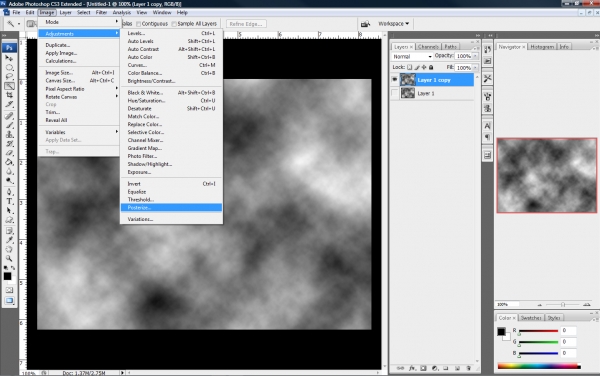
Task: Switch to the Swatches tab
Action: [531, 318]
